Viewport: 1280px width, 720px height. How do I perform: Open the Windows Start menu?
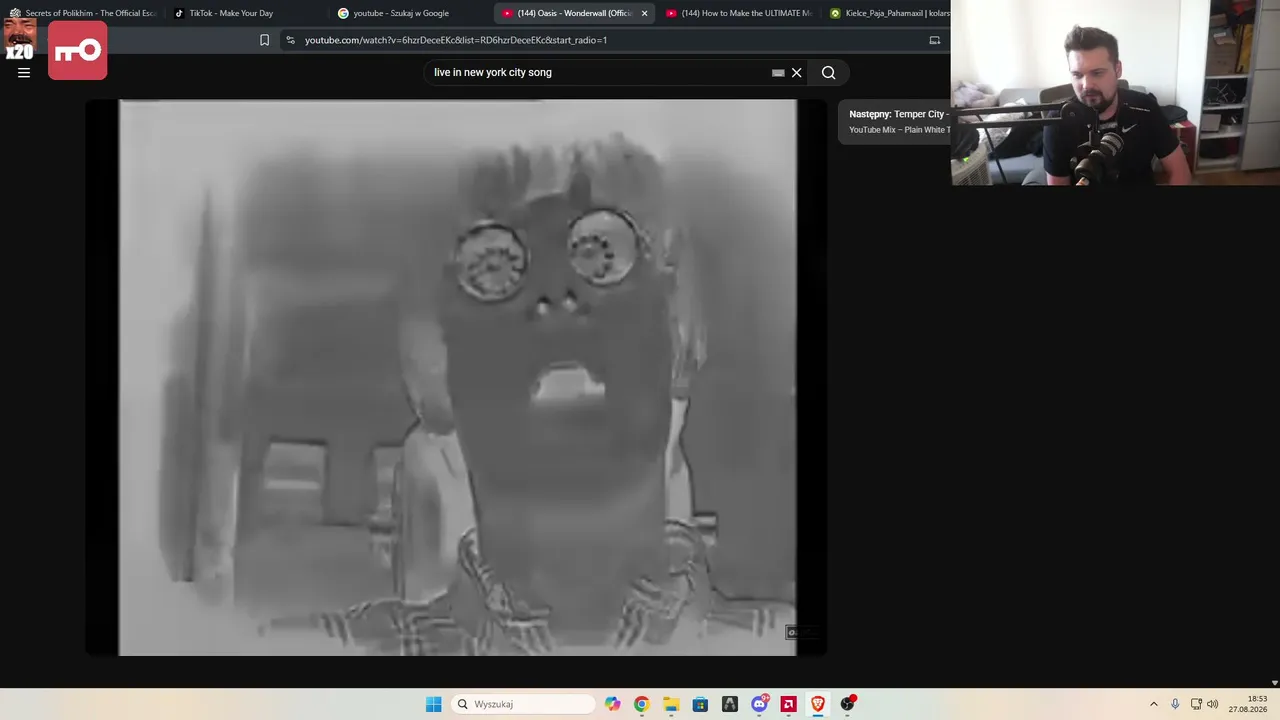click(x=433, y=704)
